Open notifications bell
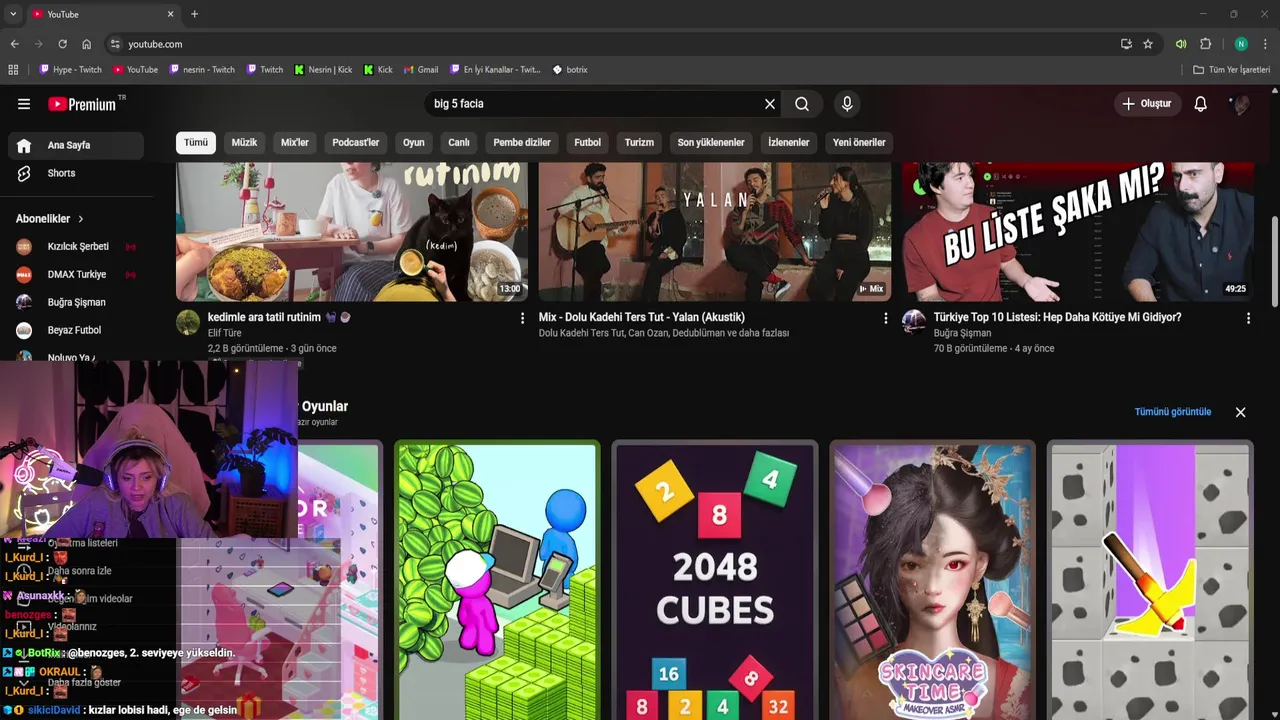This screenshot has width=1280, height=720. 1201,104
